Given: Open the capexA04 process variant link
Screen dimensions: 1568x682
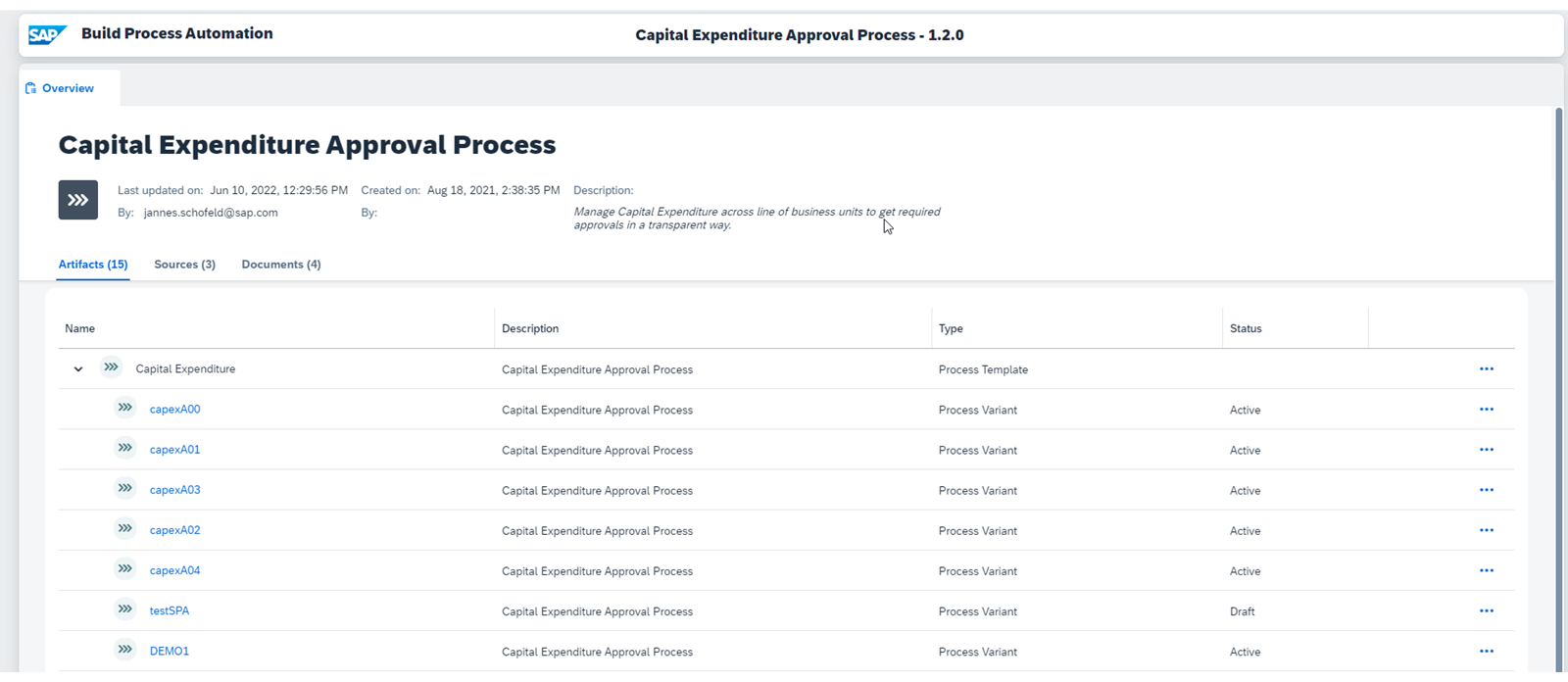Looking at the screenshot, I should 174,570.
